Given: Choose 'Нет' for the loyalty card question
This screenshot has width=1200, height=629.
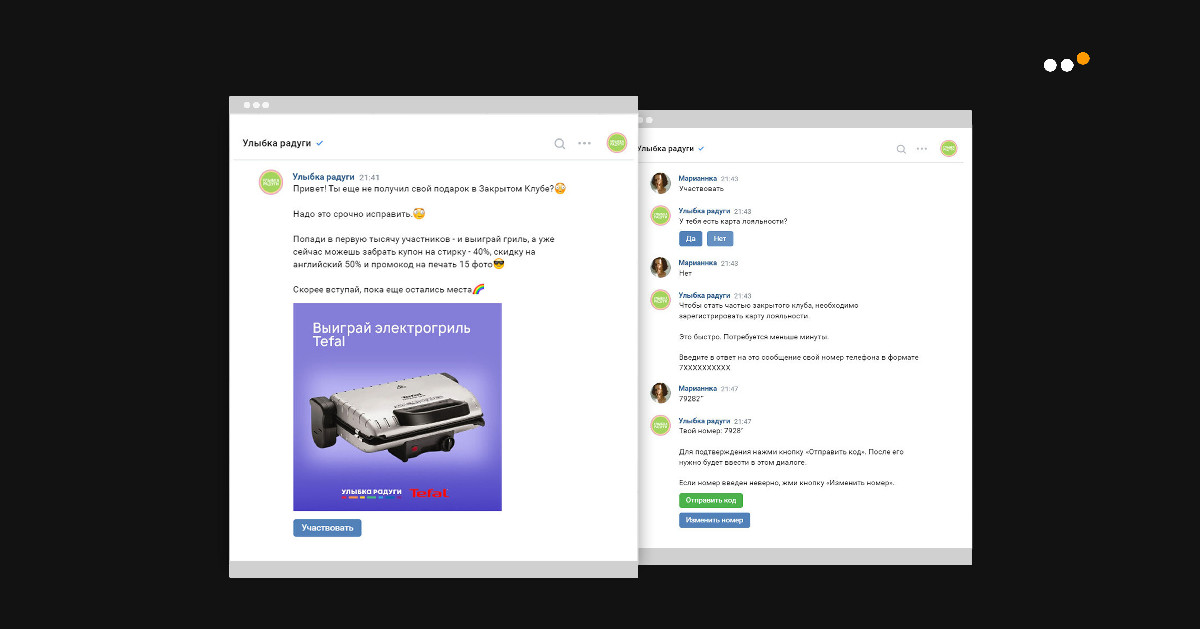Looking at the screenshot, I should pyautogui.click(x=720, y=239).
